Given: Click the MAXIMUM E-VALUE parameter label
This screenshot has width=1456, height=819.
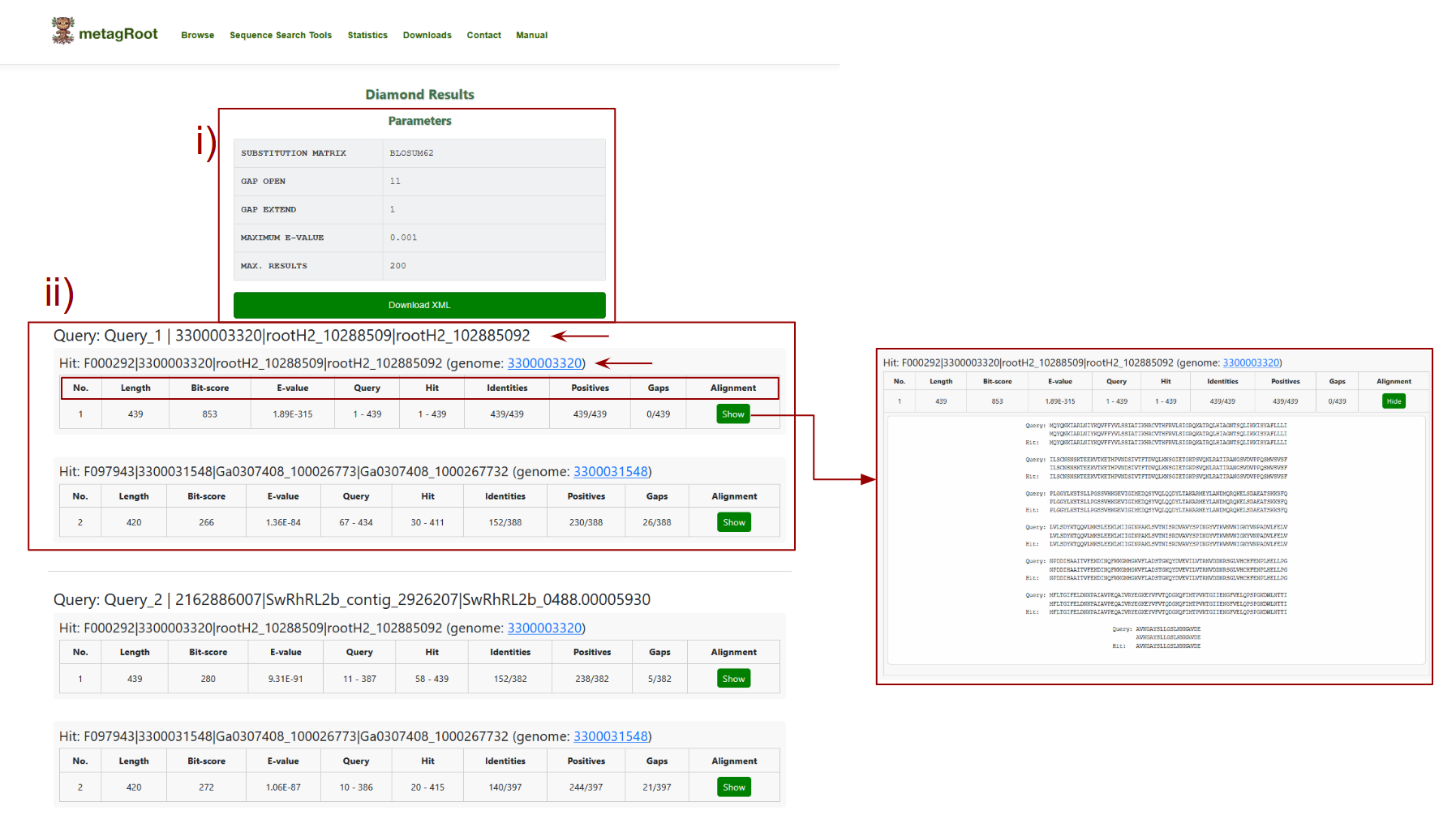Looking at the screenshot, I should (x=282, y=238).
